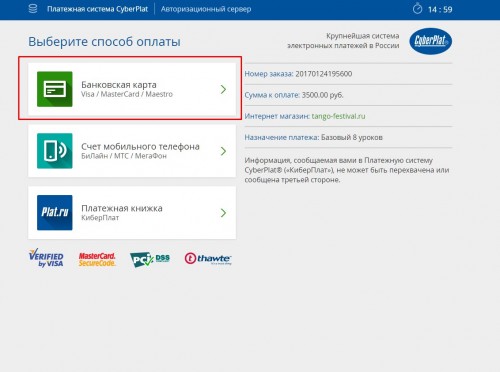Click the Сумма к оплате label
The image size is (500, 372).
[x=272, y=95]
